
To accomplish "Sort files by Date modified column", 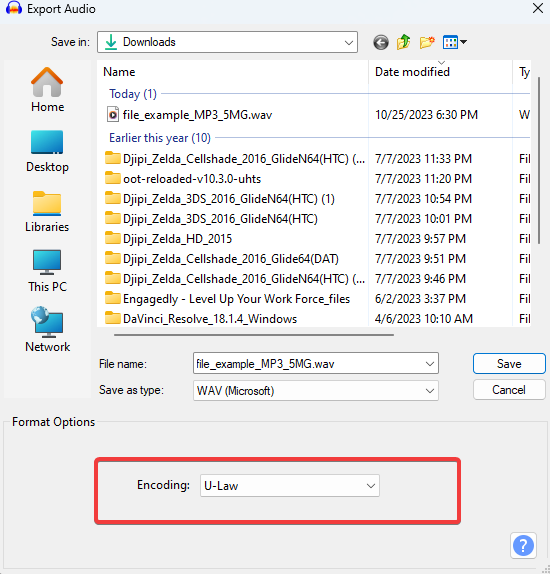I will pos(412,72).
